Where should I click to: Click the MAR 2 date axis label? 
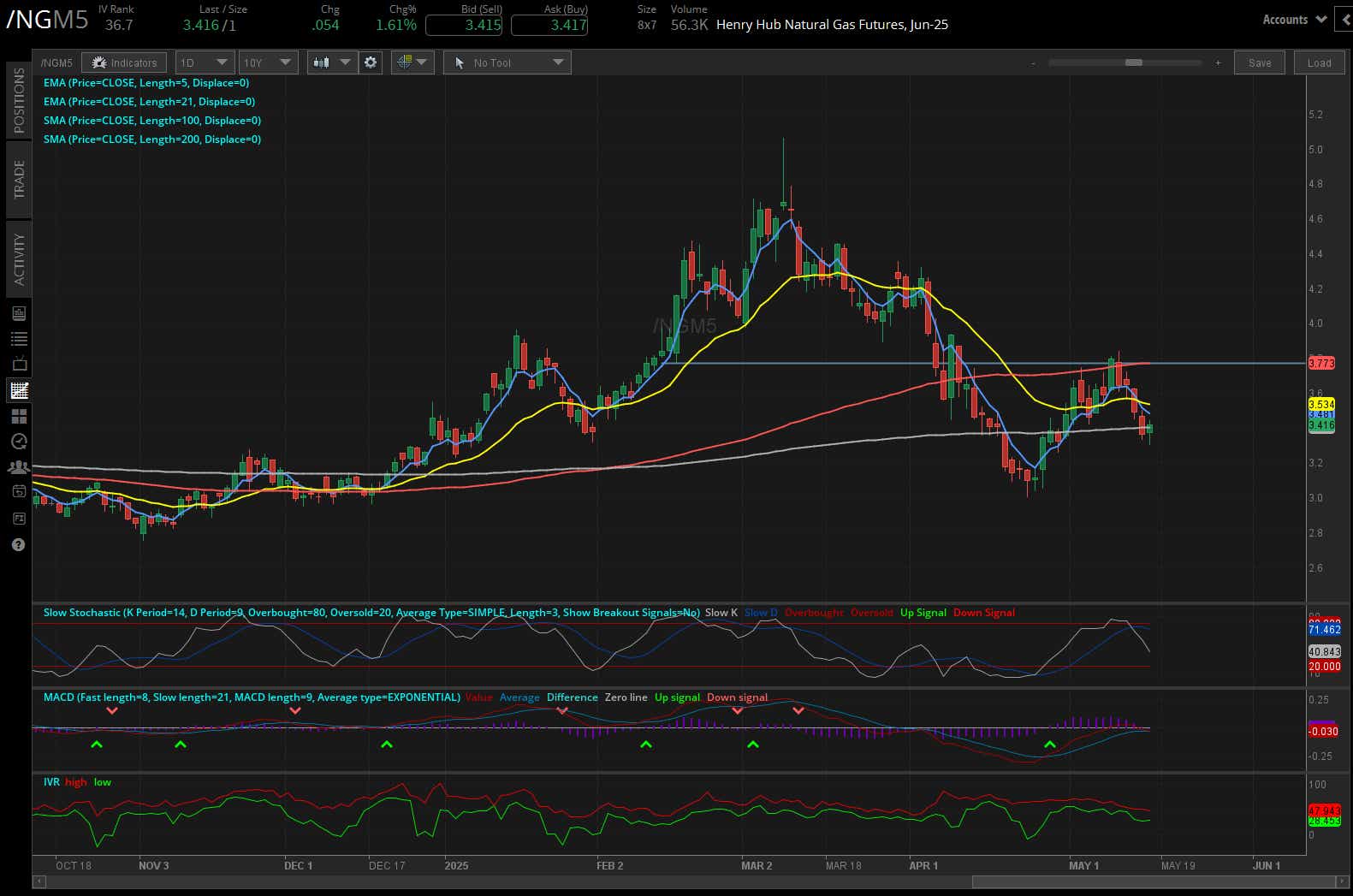pos(757,865)
